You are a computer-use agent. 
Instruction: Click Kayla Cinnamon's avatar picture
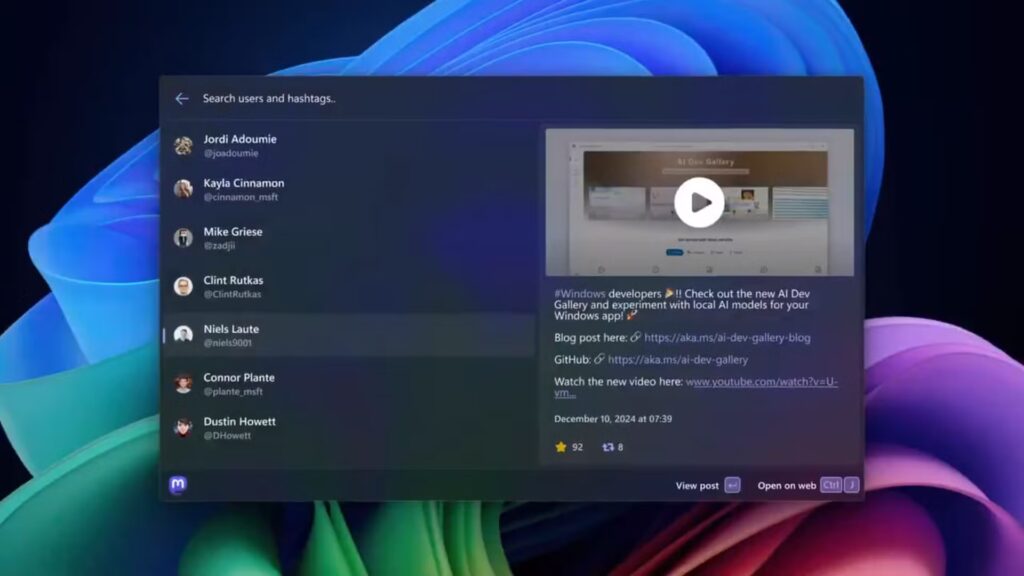point(186,189)
